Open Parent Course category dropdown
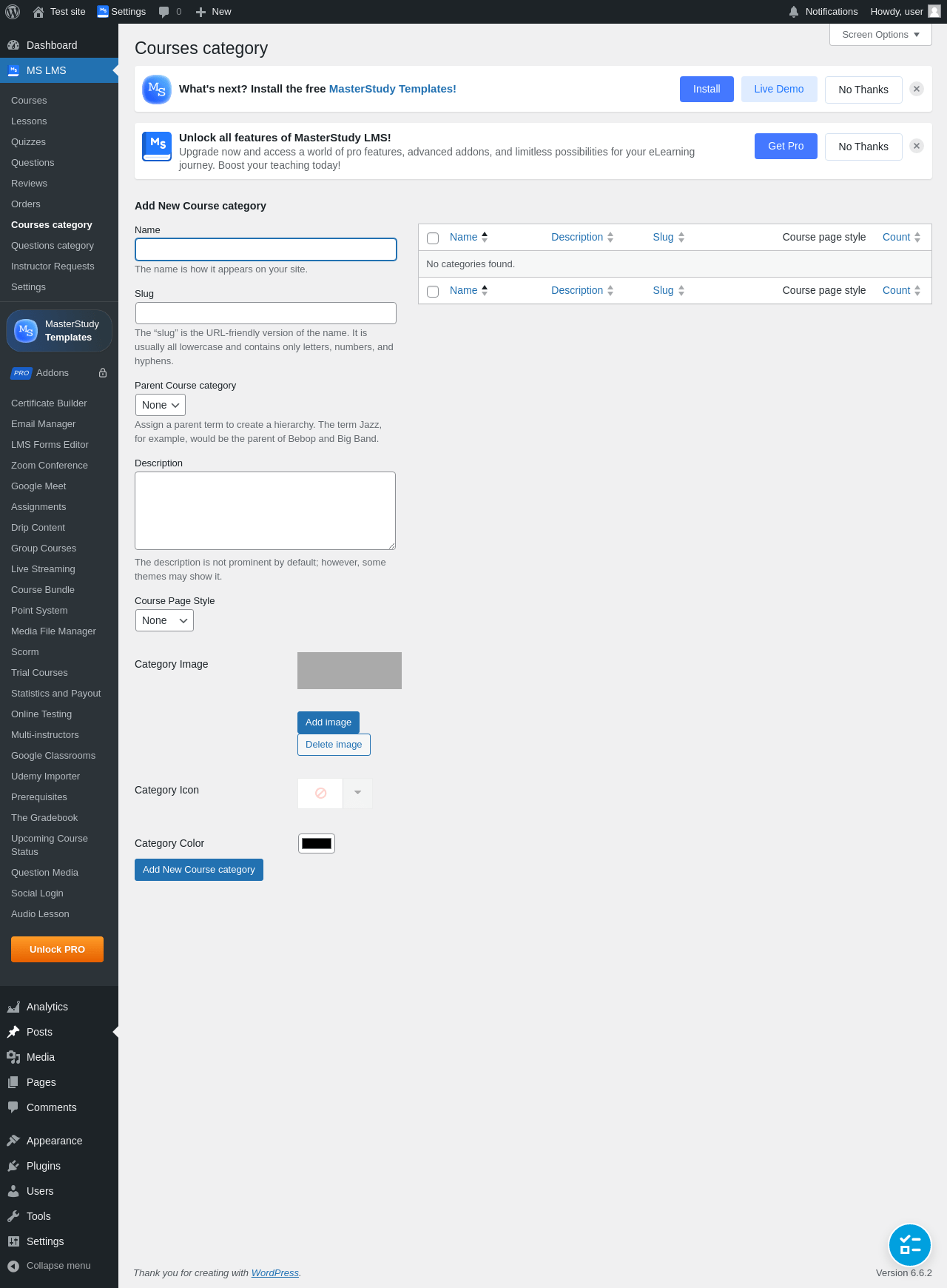 point(161,405)
